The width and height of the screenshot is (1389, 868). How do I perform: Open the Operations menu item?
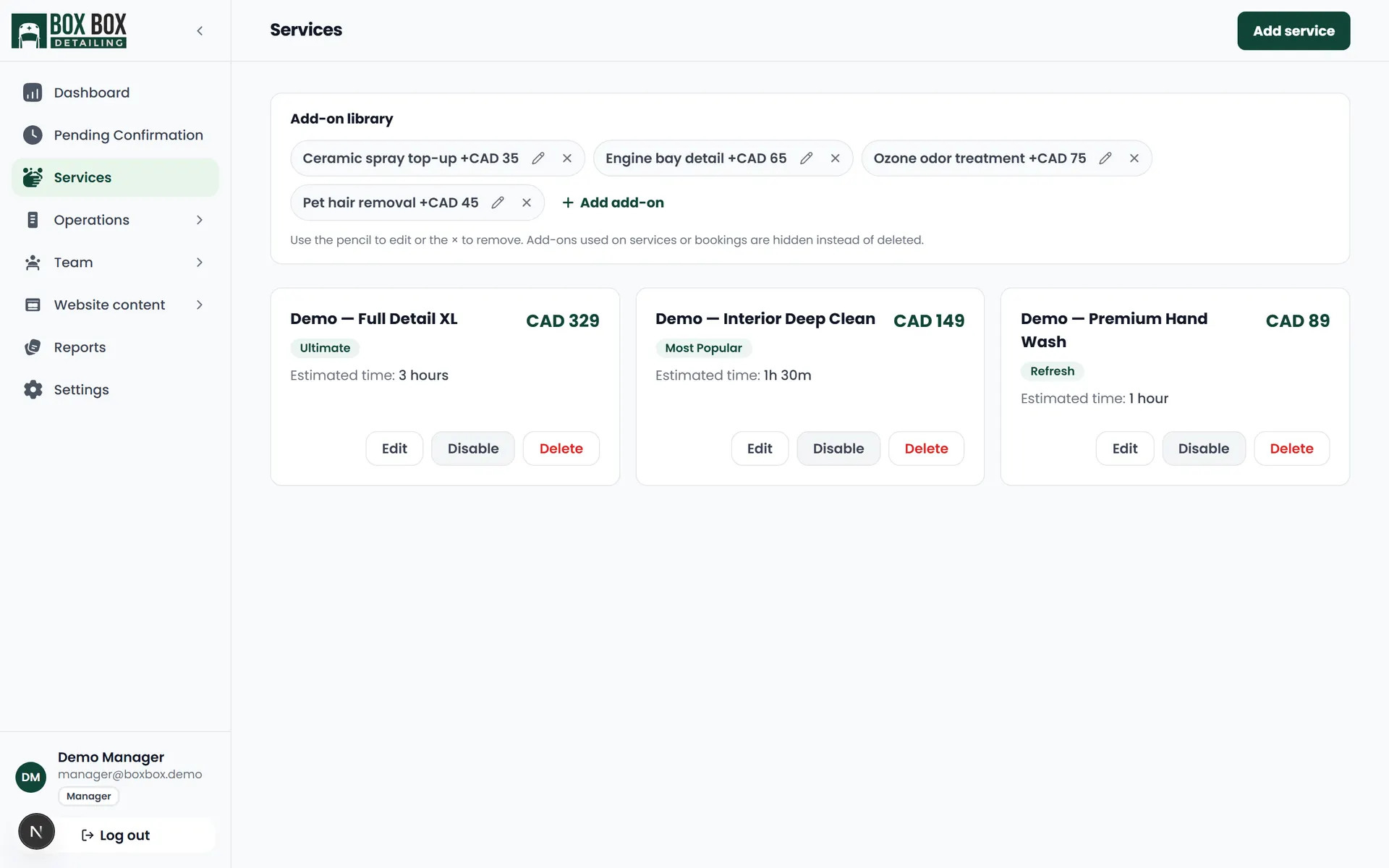[115, 220]
